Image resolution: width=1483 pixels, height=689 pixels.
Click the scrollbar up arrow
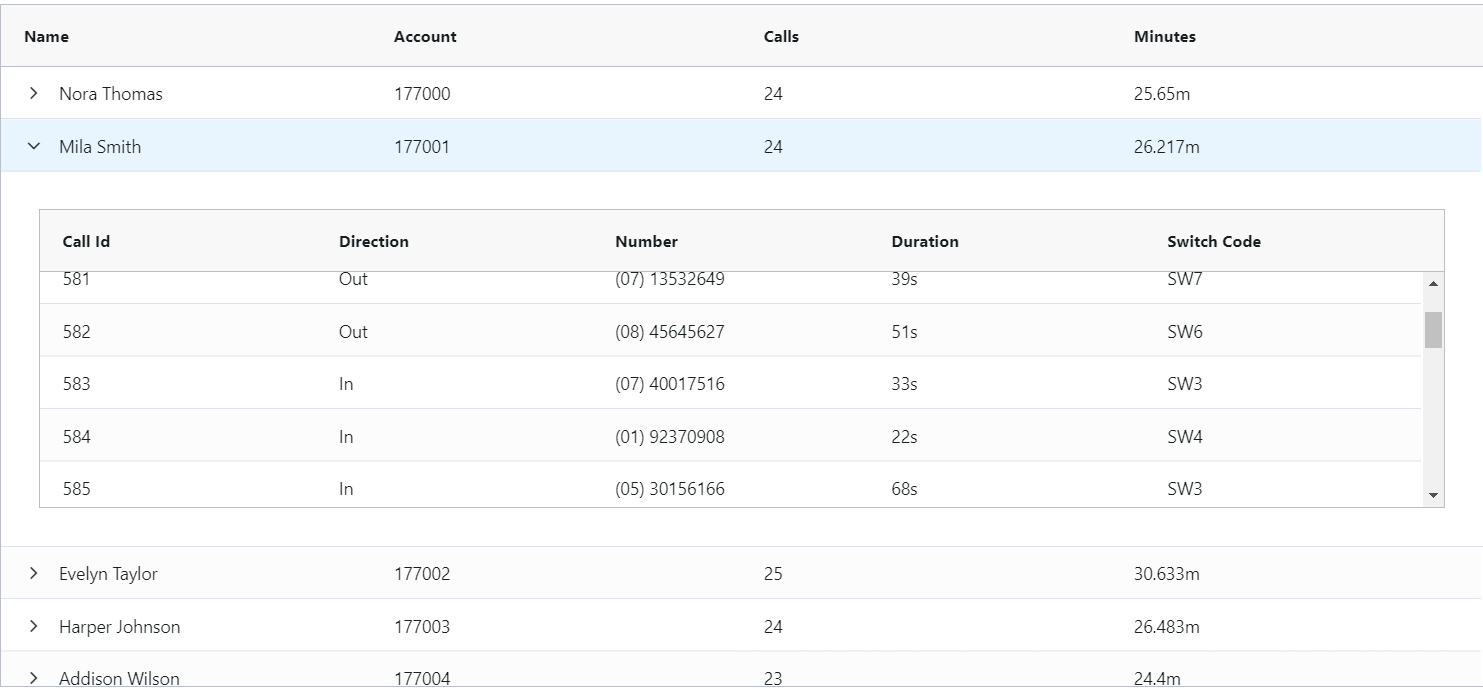pyautogui.click(x=1432, y=283)
